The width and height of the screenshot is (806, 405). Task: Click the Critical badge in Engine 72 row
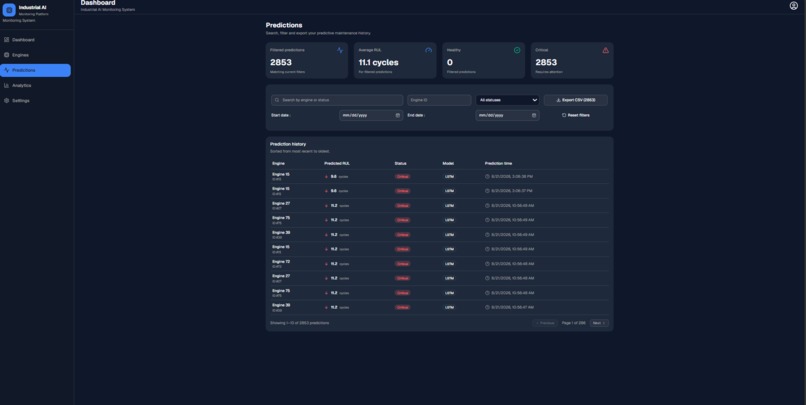pyautogui.click(x=402, y=264)
